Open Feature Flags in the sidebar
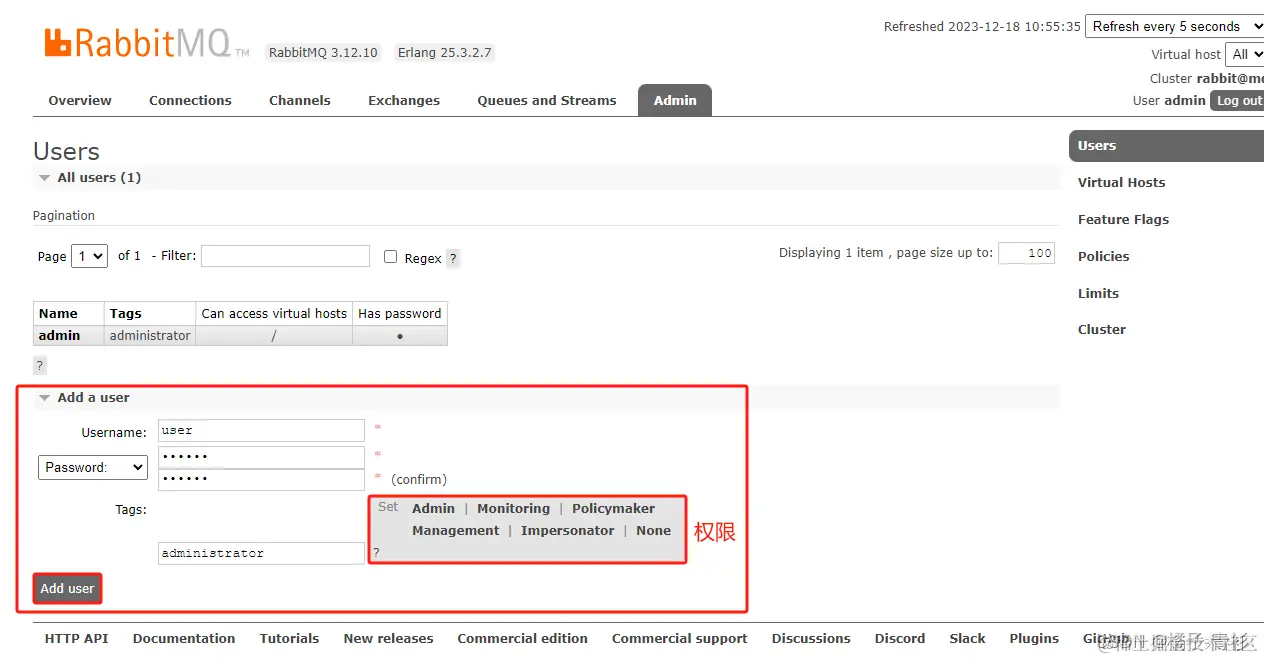This screenshot has height=660, width=1264. tap(1123, 219)
